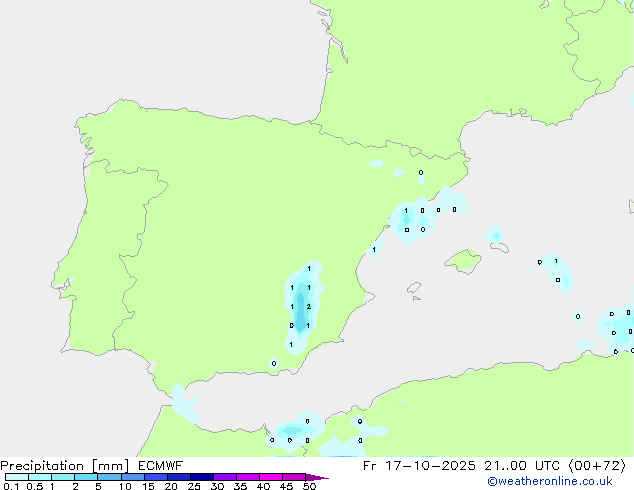Click the '20' legend scale label
The height and width of the screenshot is (490, 634).
point(171,486)
